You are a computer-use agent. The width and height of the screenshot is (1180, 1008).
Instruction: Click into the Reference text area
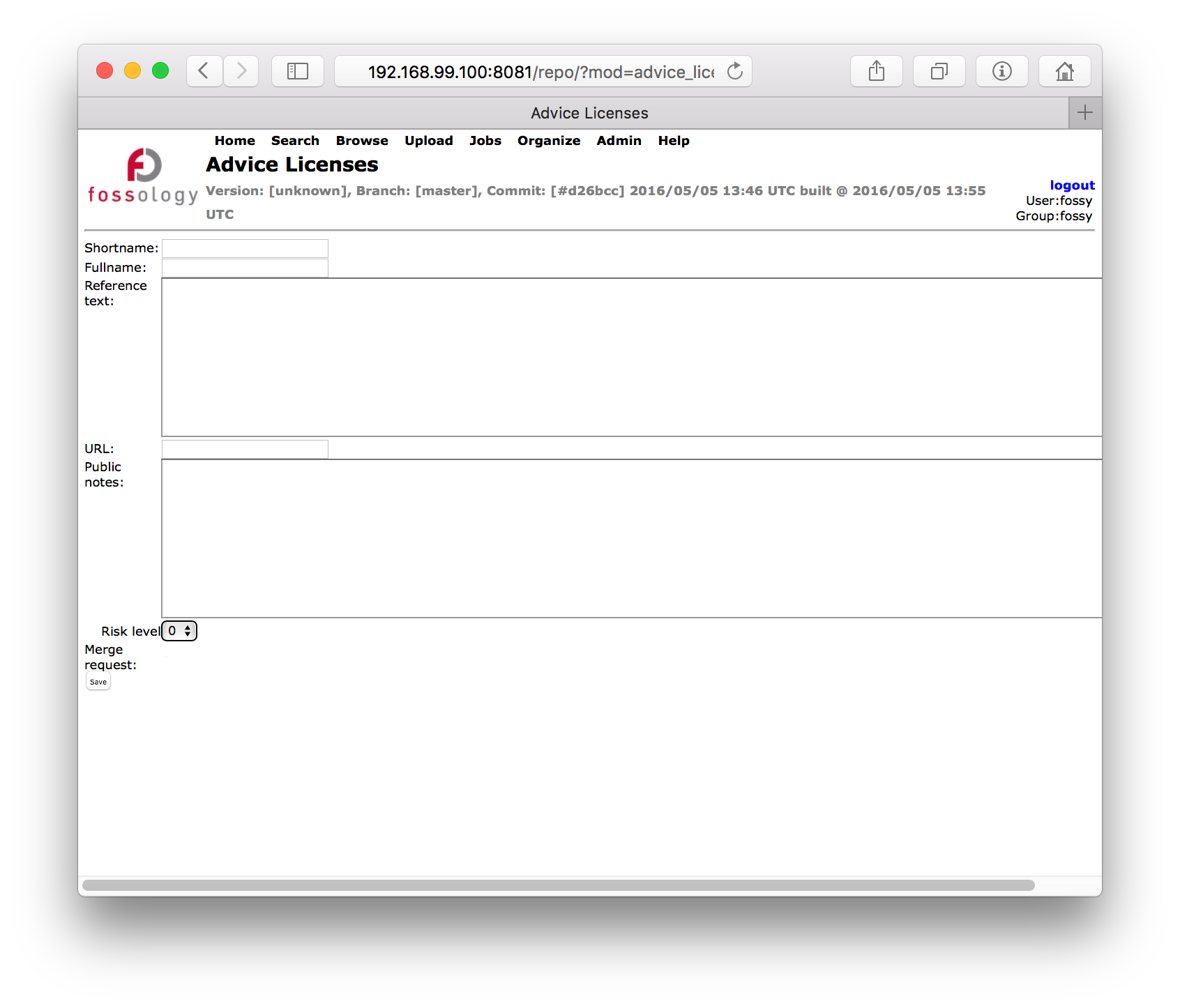coord(632,358)
